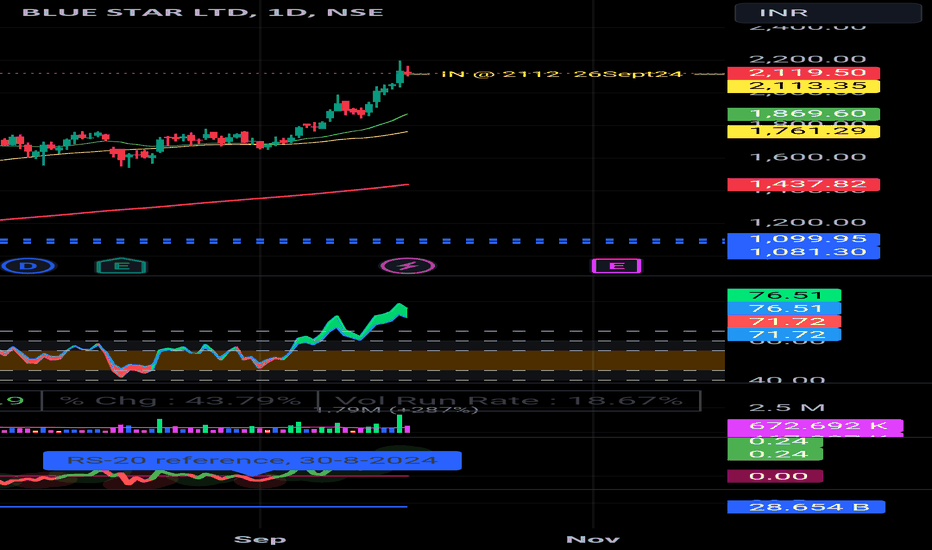The image size is (932, 550).
Task: Click the 2.5 M volume axis value
Action: [x=787, y=407]
